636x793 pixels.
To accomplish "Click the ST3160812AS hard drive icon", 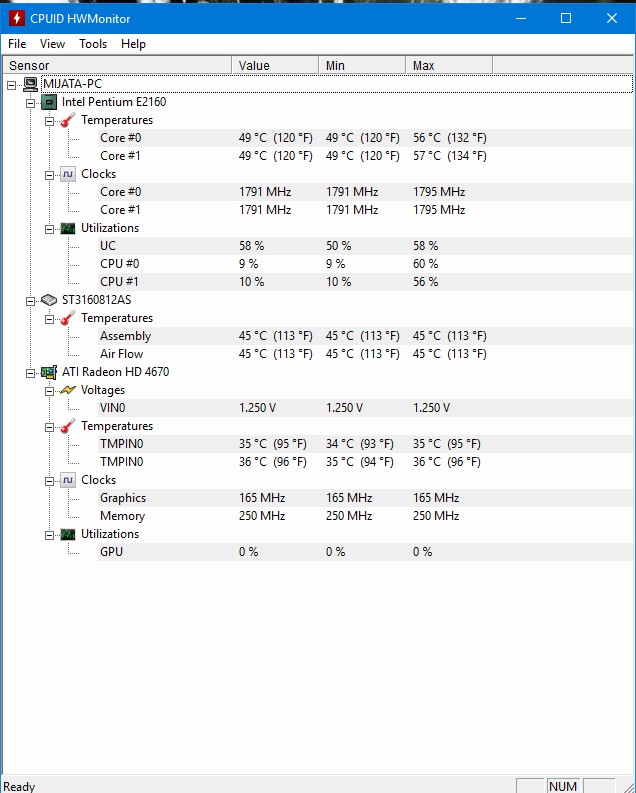I will (49, 300).
